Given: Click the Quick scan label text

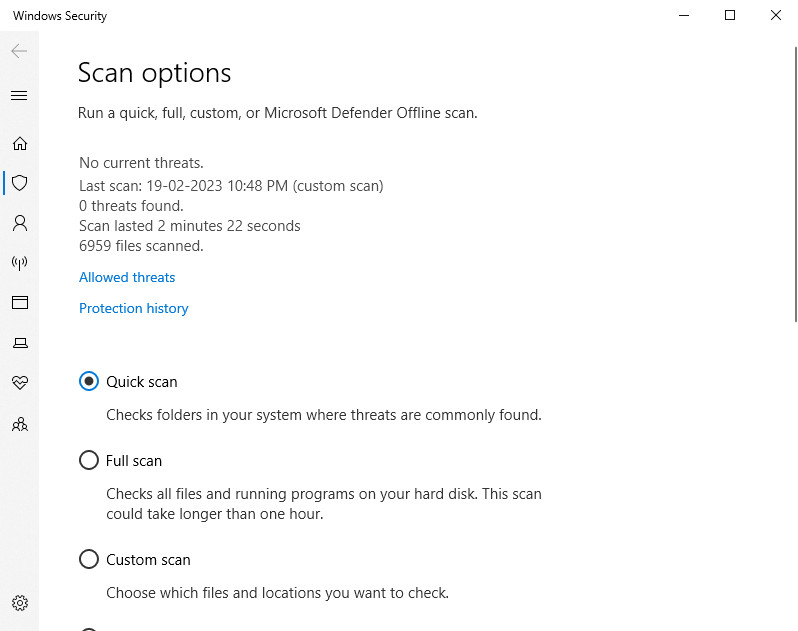Looking at the screenshot, I should (142, 382).
